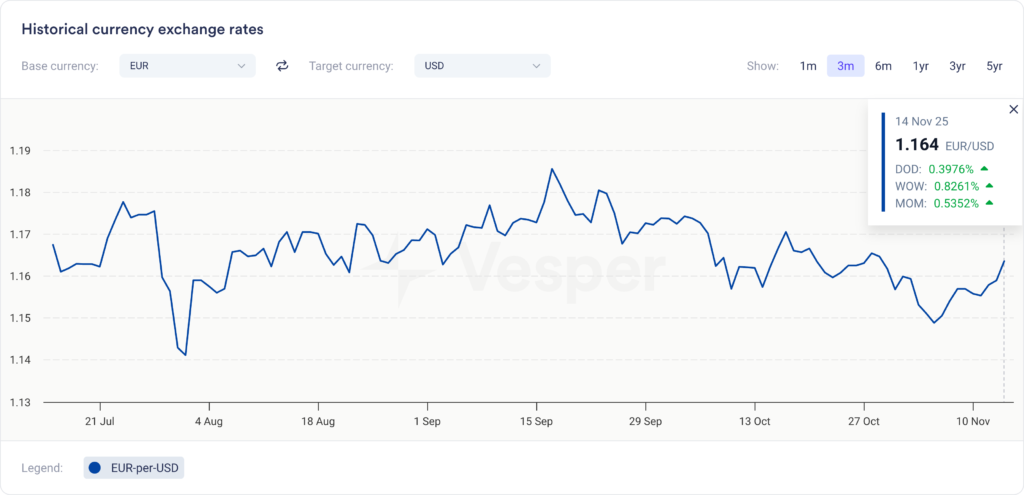The width and height of the screenshot is (1024, 495).
Task: Click the 4 Aug x-axis date label
Action: tap(209, 421)
